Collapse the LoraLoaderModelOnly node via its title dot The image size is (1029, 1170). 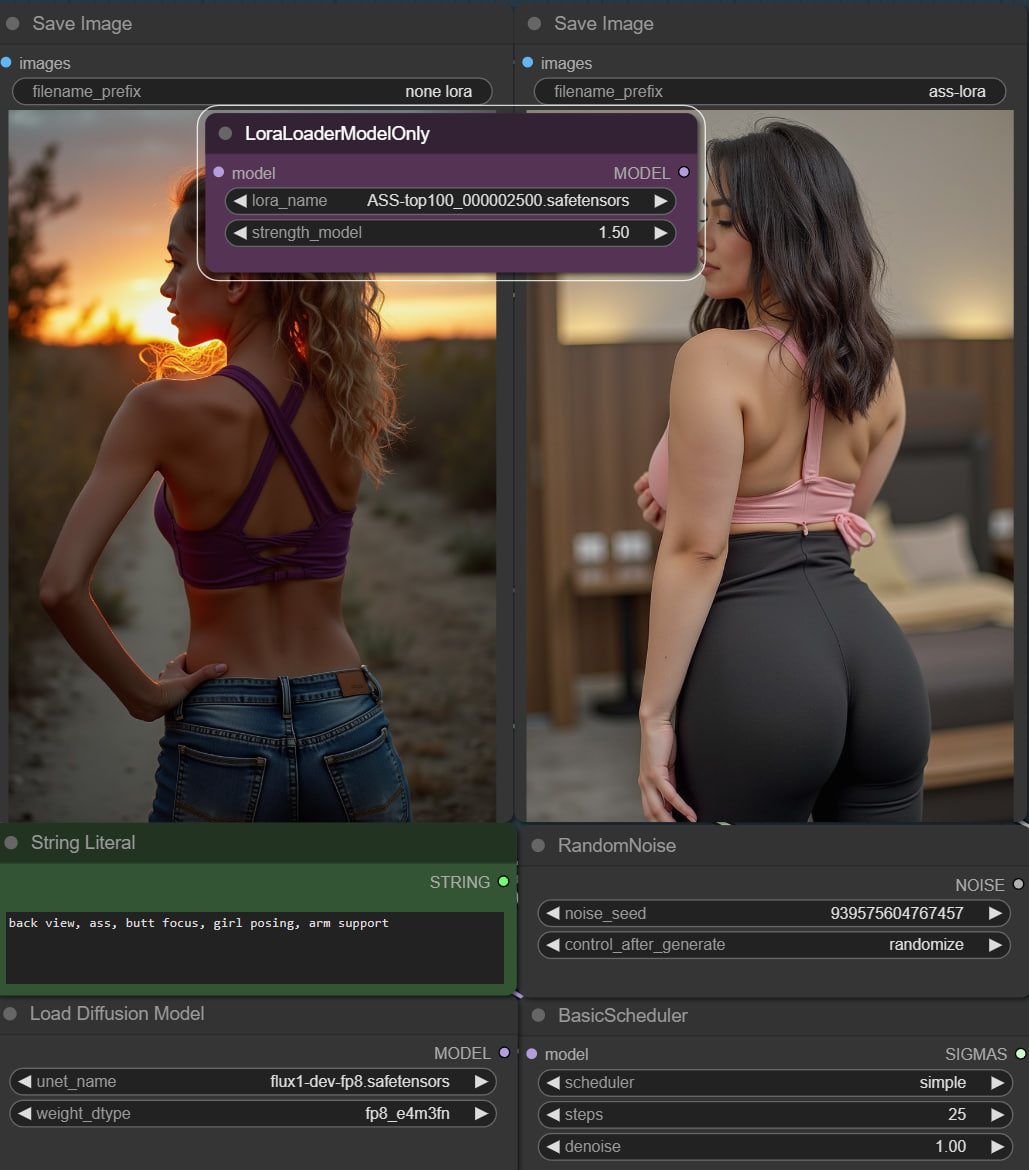click(225, 134)
